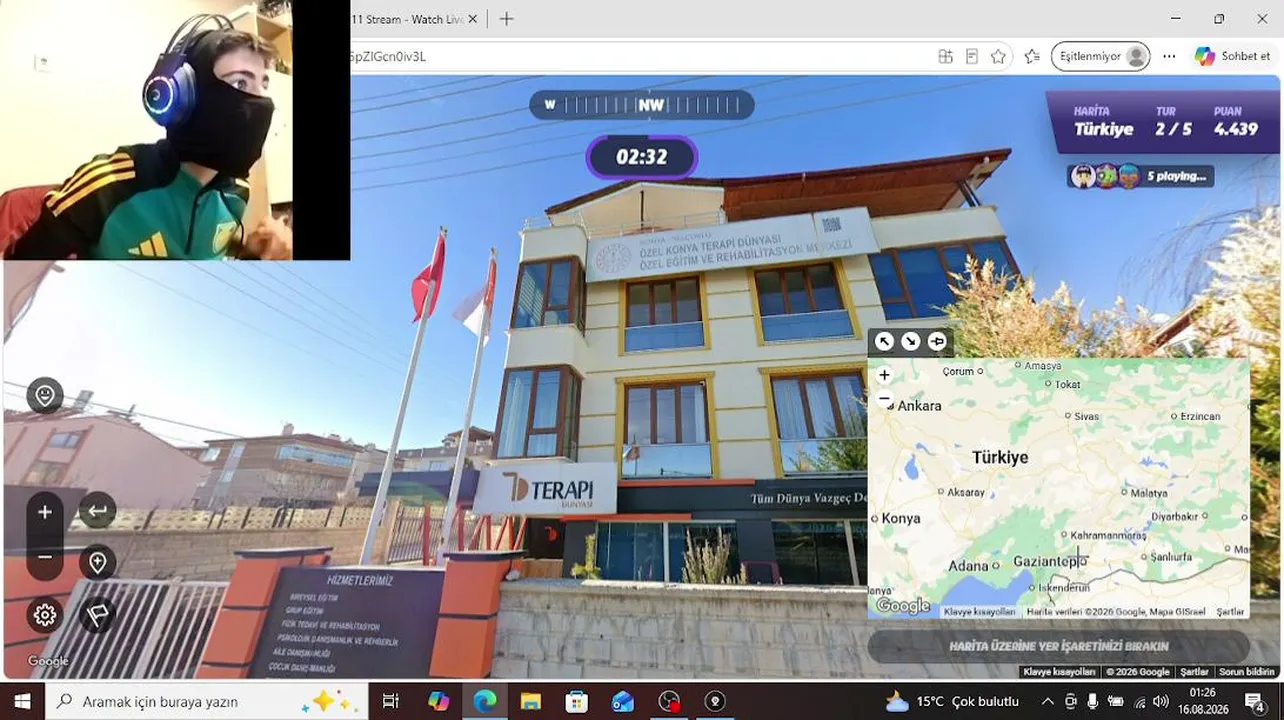
Task: Click Sorun bildirin report link
Action: click(1247, 672)
